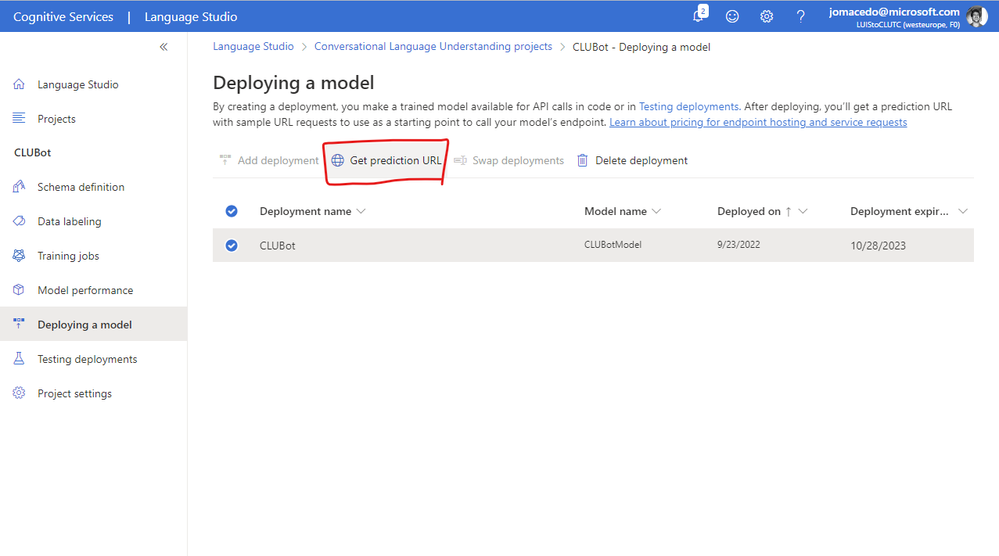Click Conversational Language Understanding projects breadcrumb
Screen dimensions: 999x556
click(433, 46)
